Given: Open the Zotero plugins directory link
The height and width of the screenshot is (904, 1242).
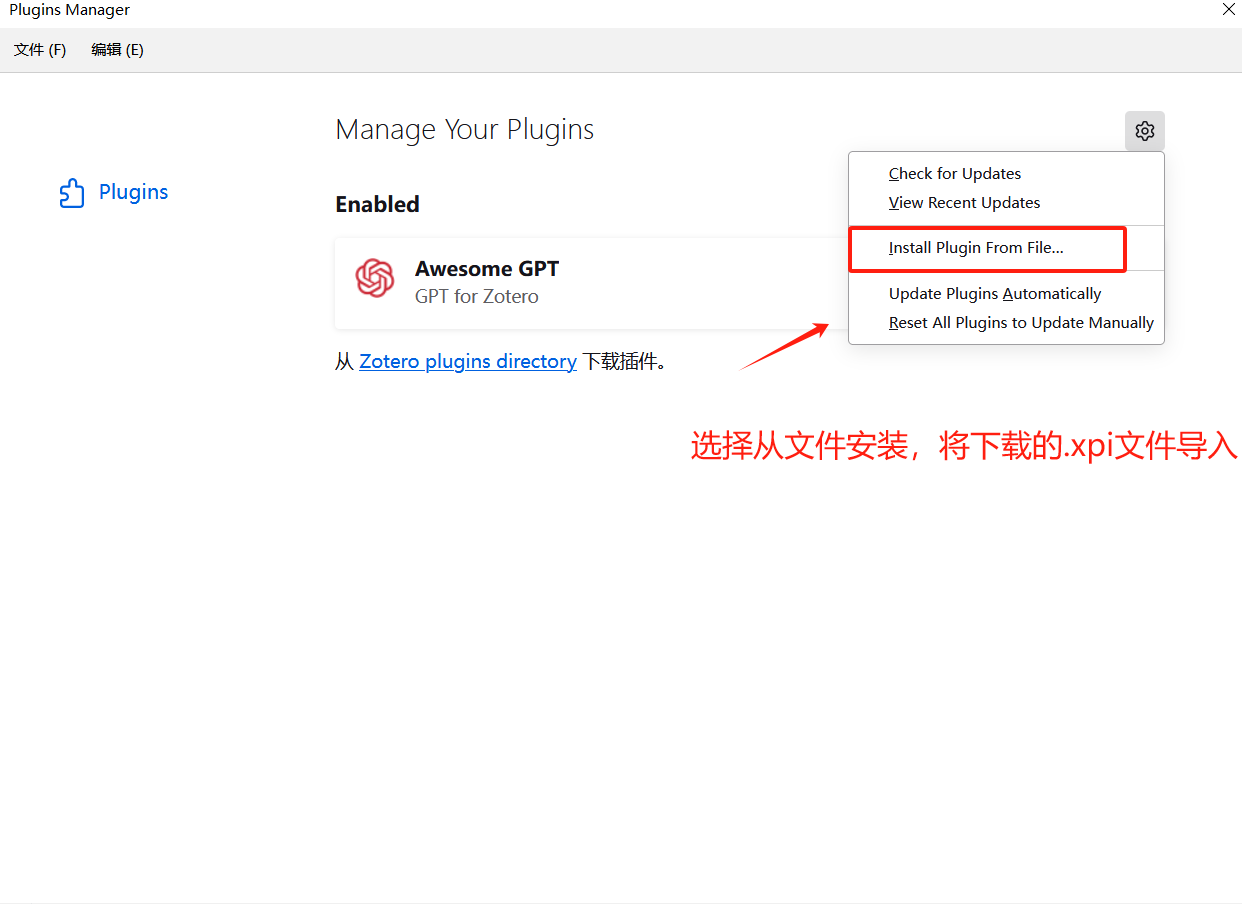Looking at the screenshot, I should click(468, 362).
